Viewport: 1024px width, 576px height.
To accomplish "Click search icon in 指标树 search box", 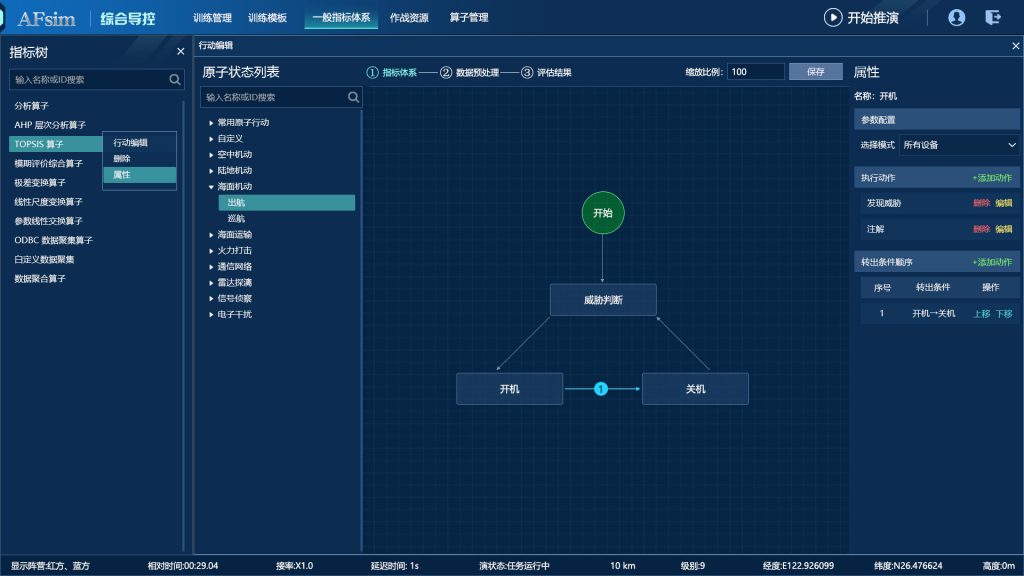I will tap(175, 79).
